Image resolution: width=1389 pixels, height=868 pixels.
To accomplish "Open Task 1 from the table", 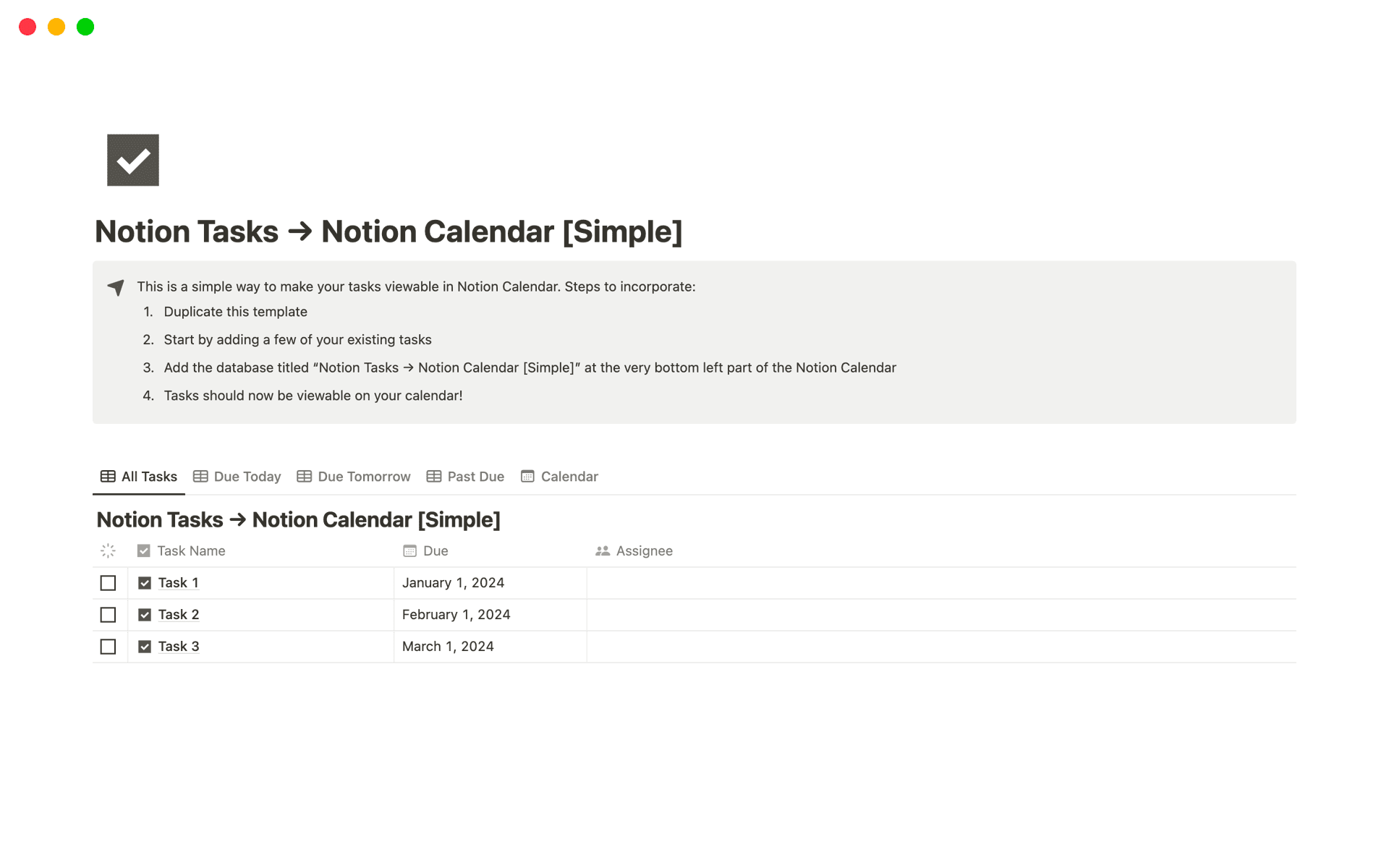I will click(x=178, y=582).
